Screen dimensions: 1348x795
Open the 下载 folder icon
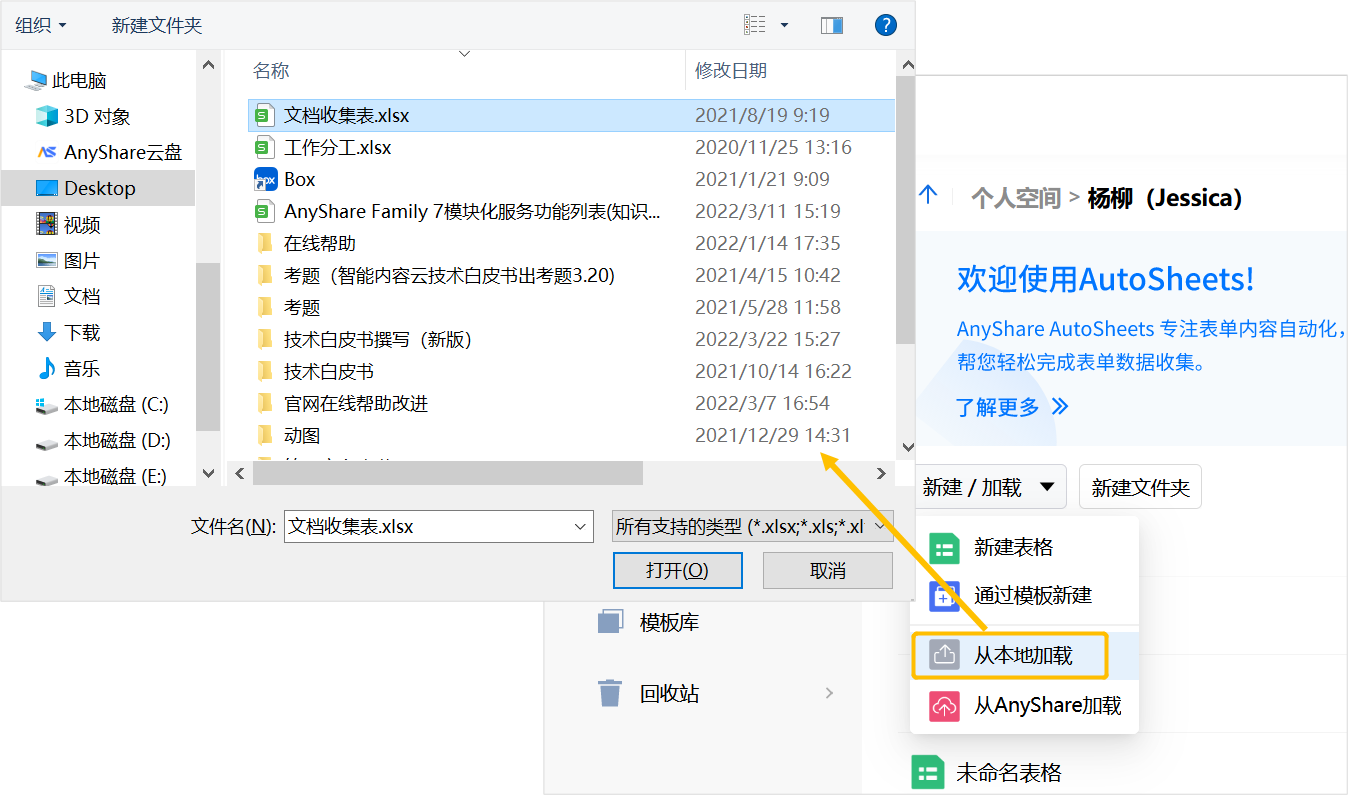[47, 332]
